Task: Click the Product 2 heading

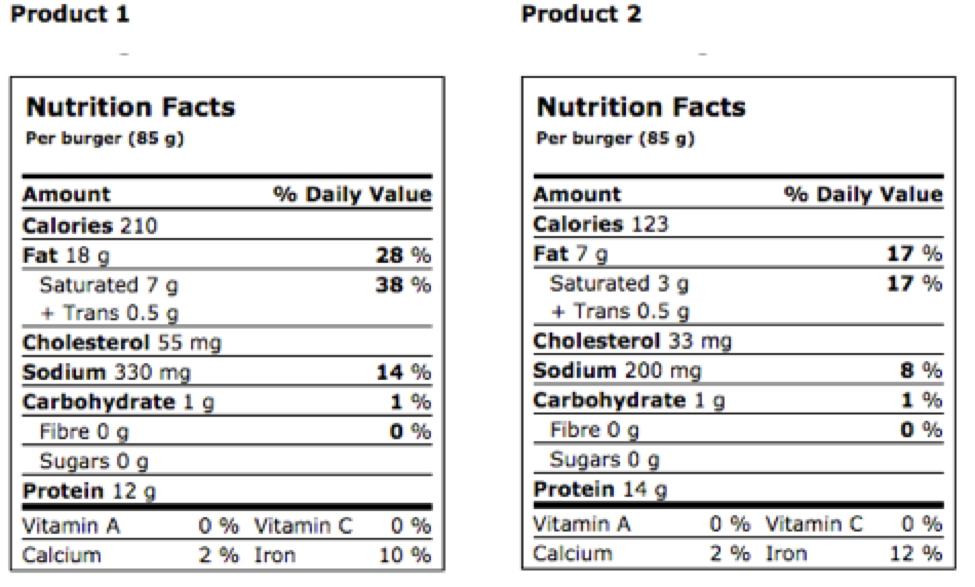Action: [x=581, y=15]
